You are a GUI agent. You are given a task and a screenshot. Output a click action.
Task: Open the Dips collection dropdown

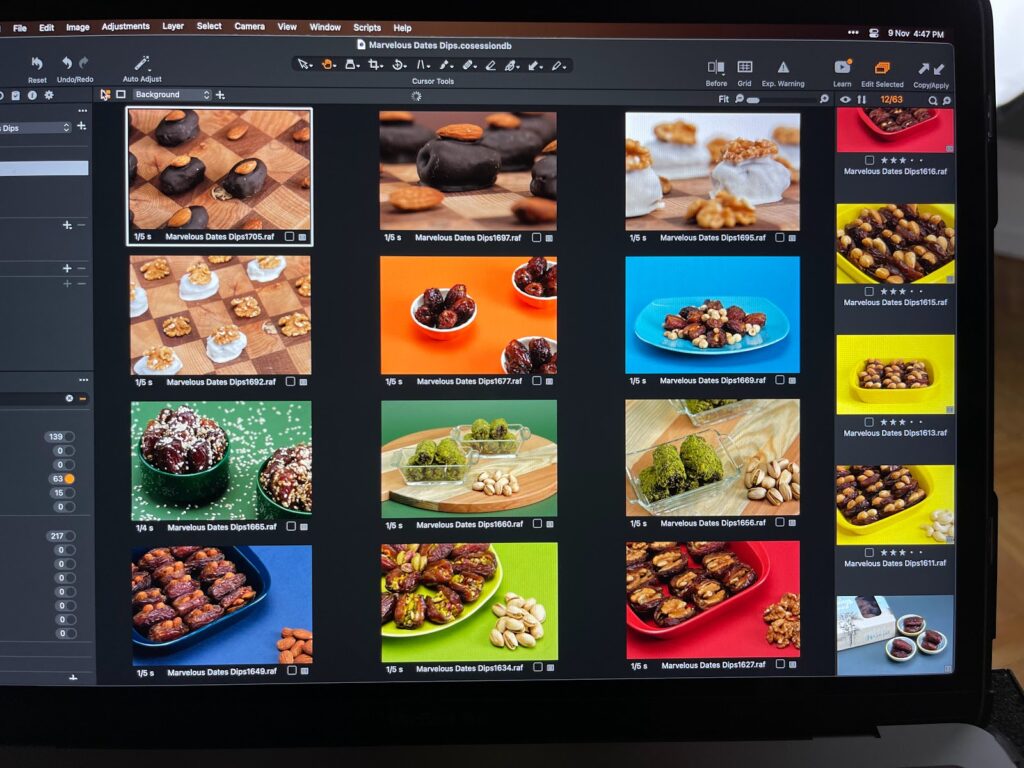pyautogui.click(x=35, y=128)
